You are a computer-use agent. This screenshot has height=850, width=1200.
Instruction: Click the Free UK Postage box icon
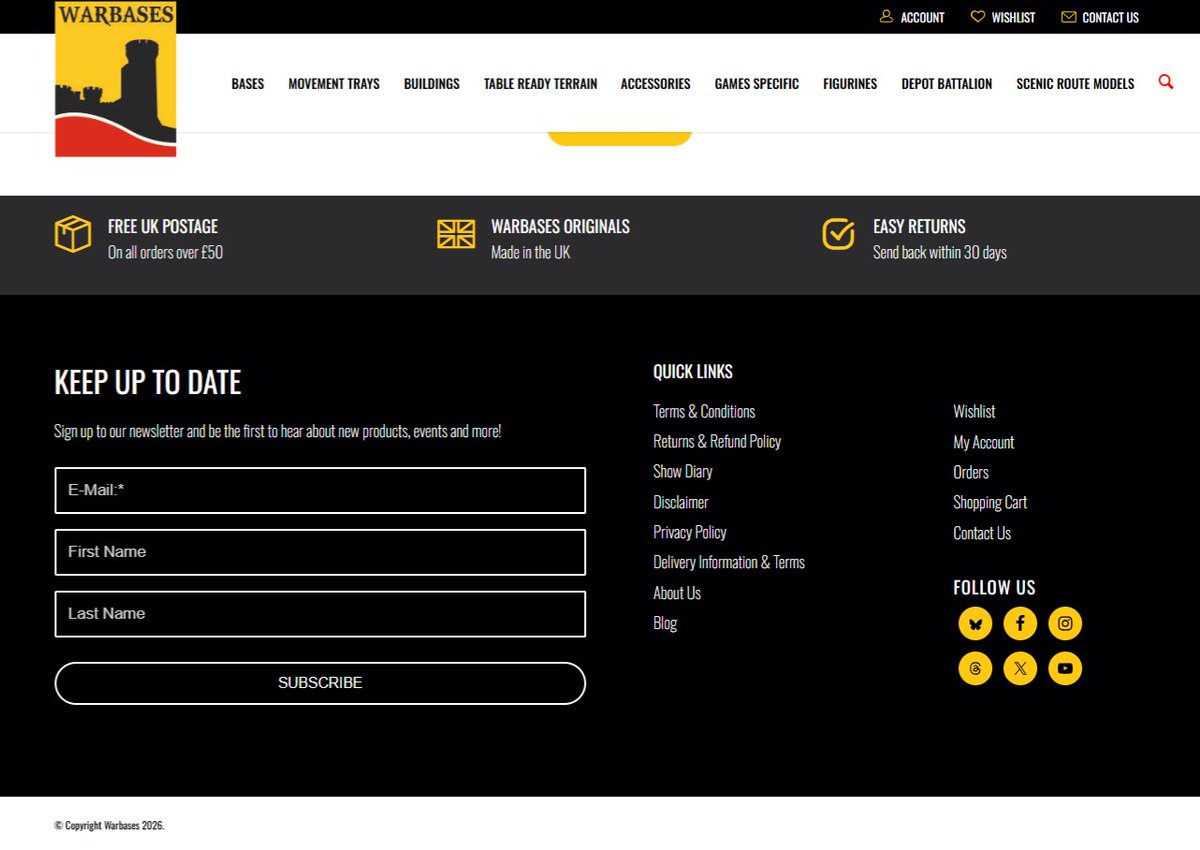coord(73,234)
